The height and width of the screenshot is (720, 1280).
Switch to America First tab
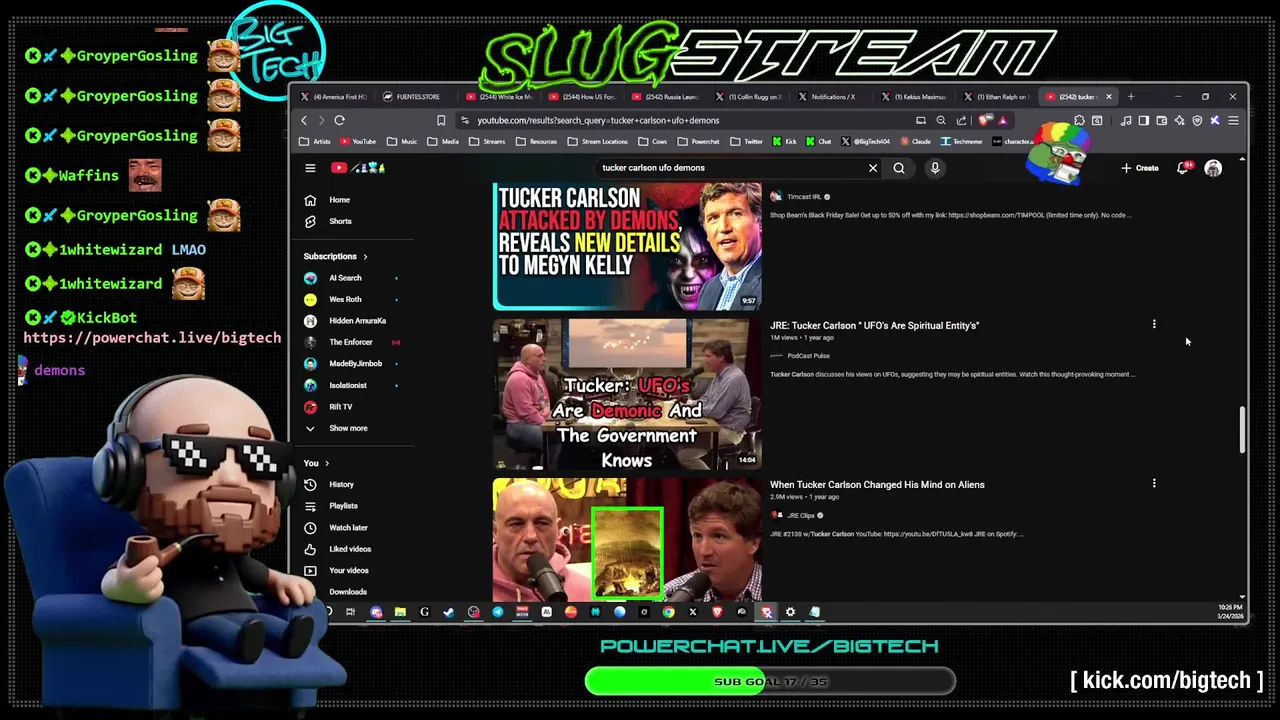335,97
